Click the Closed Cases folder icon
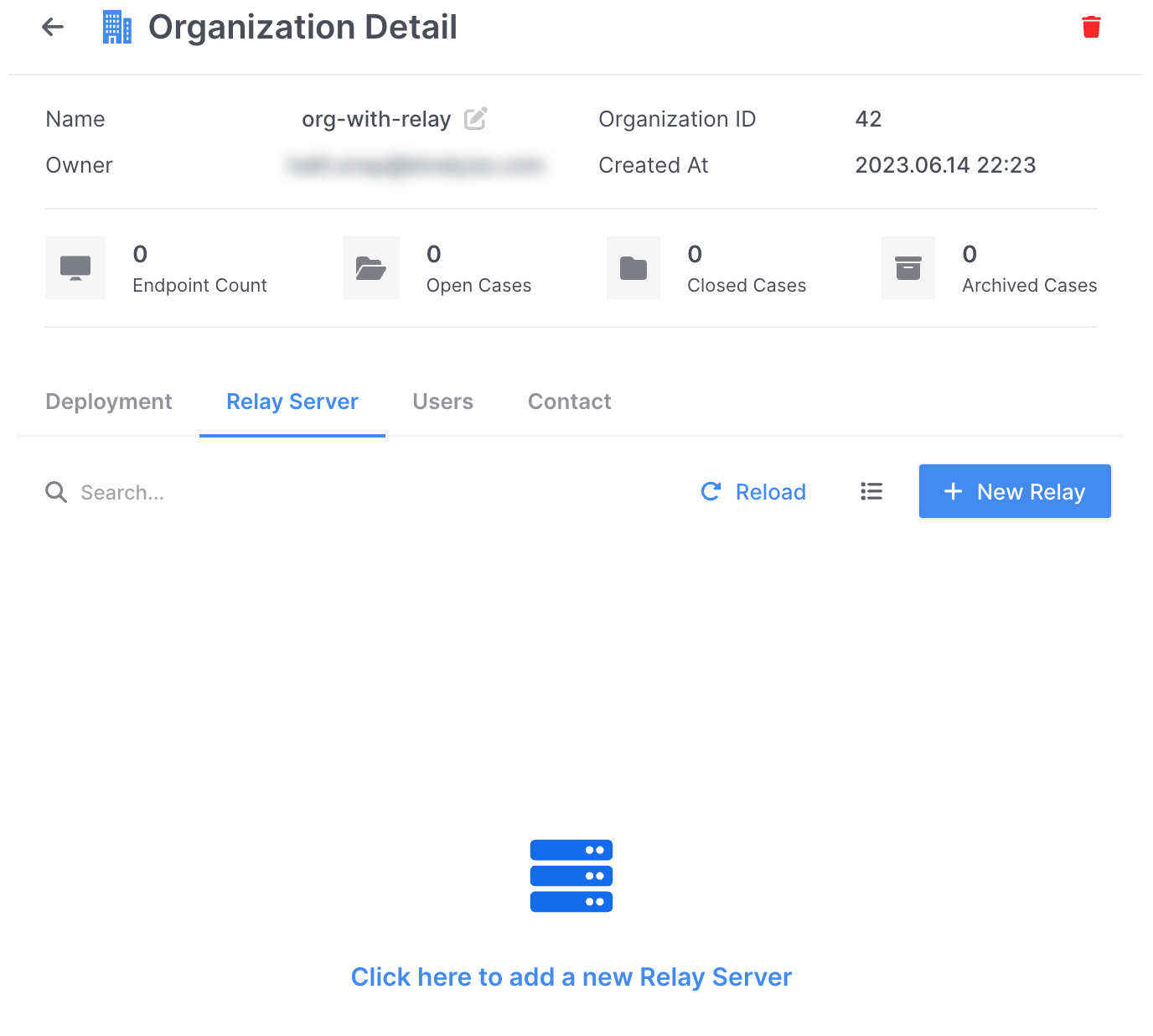Screen dimensions: 1153x1036 click(633, 268)
